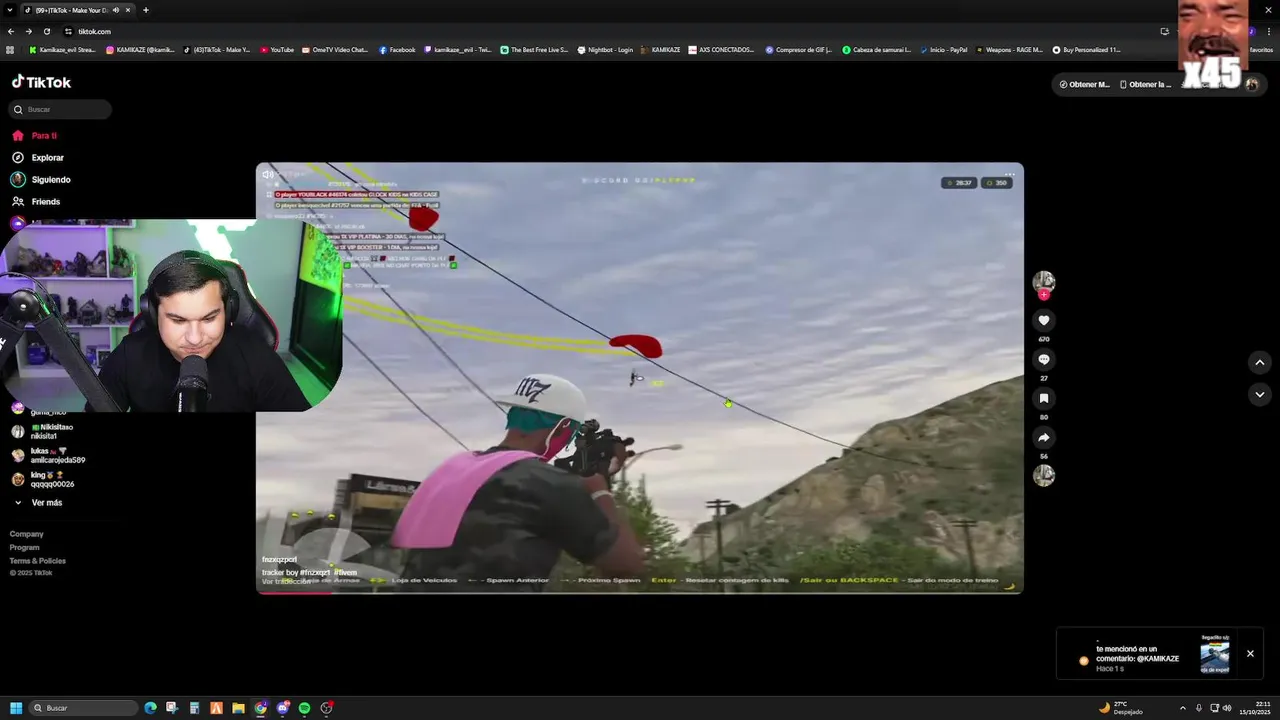Like the video with the heart icon
This screenshot has height=720, width=1280.
coord(1044,320)
